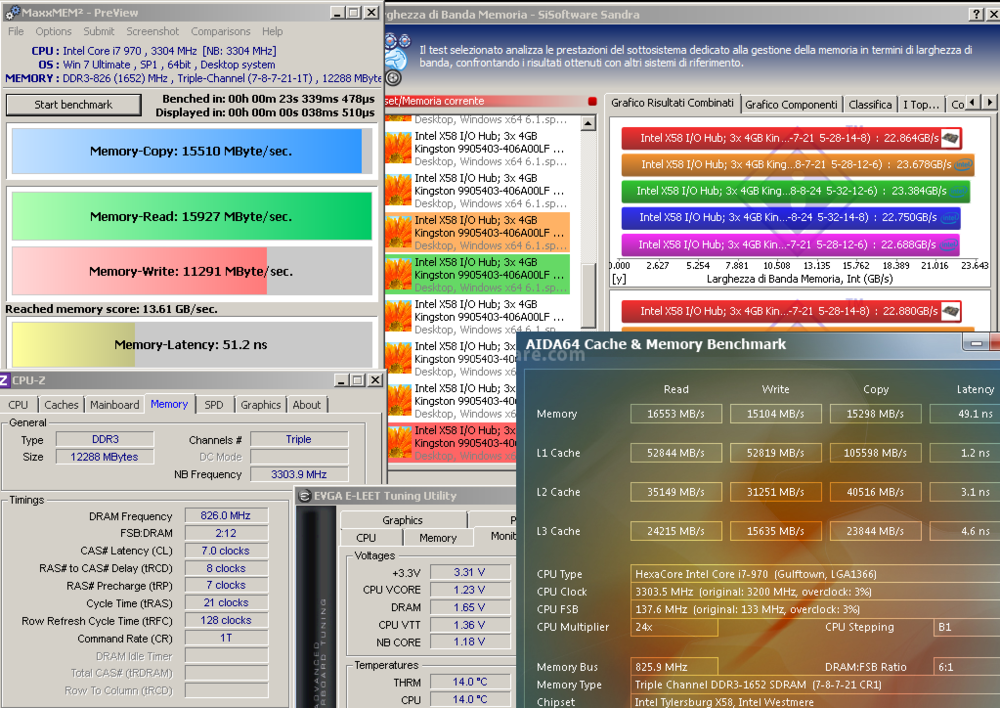Image resolution: width=1000 pixels, height=708 pixels.
Task: Switch to the SPD tab in CPU-Z
Action: [214, 404]
